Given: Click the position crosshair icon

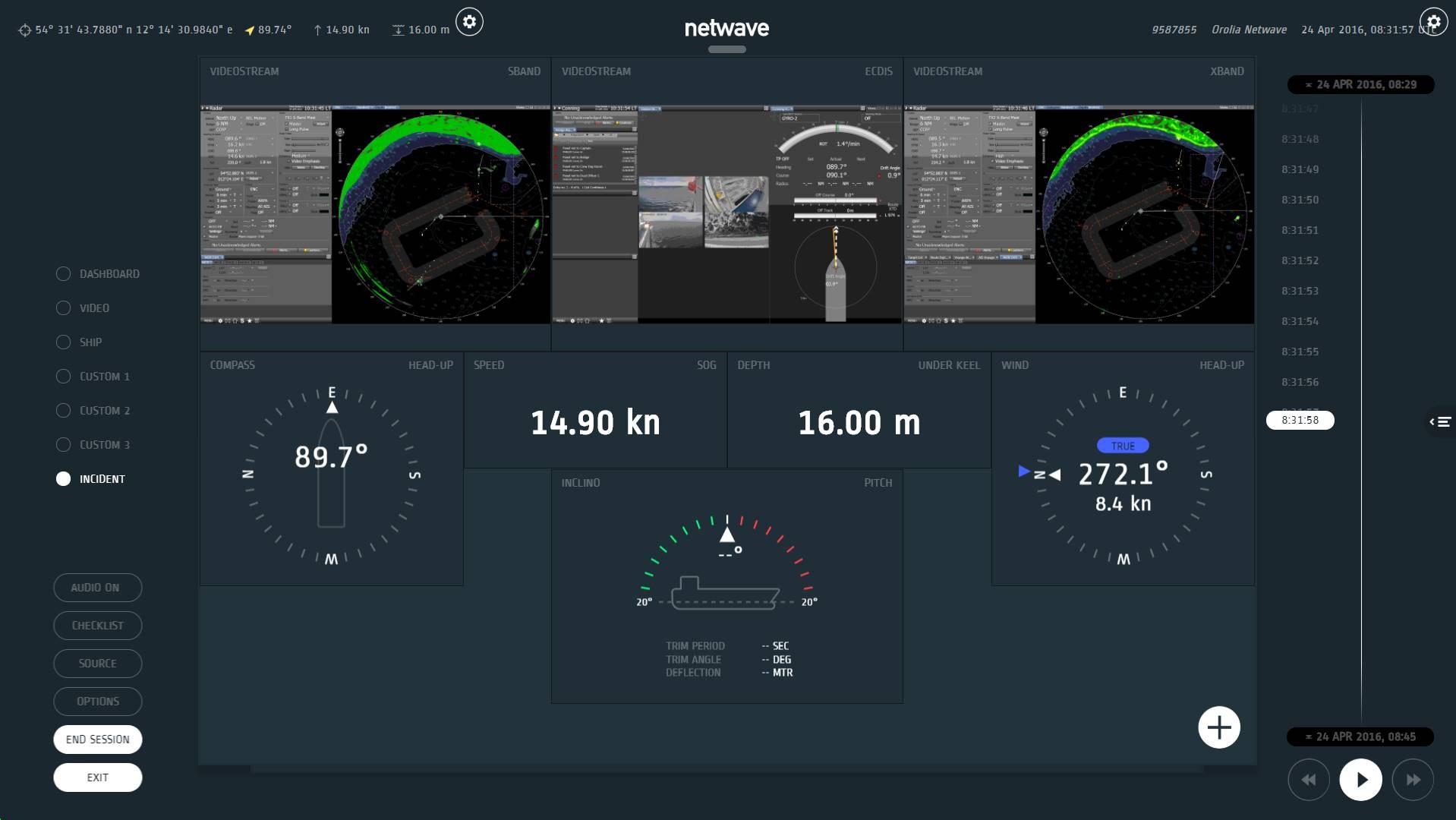Looking at the screenshot, I should point(25,30).
